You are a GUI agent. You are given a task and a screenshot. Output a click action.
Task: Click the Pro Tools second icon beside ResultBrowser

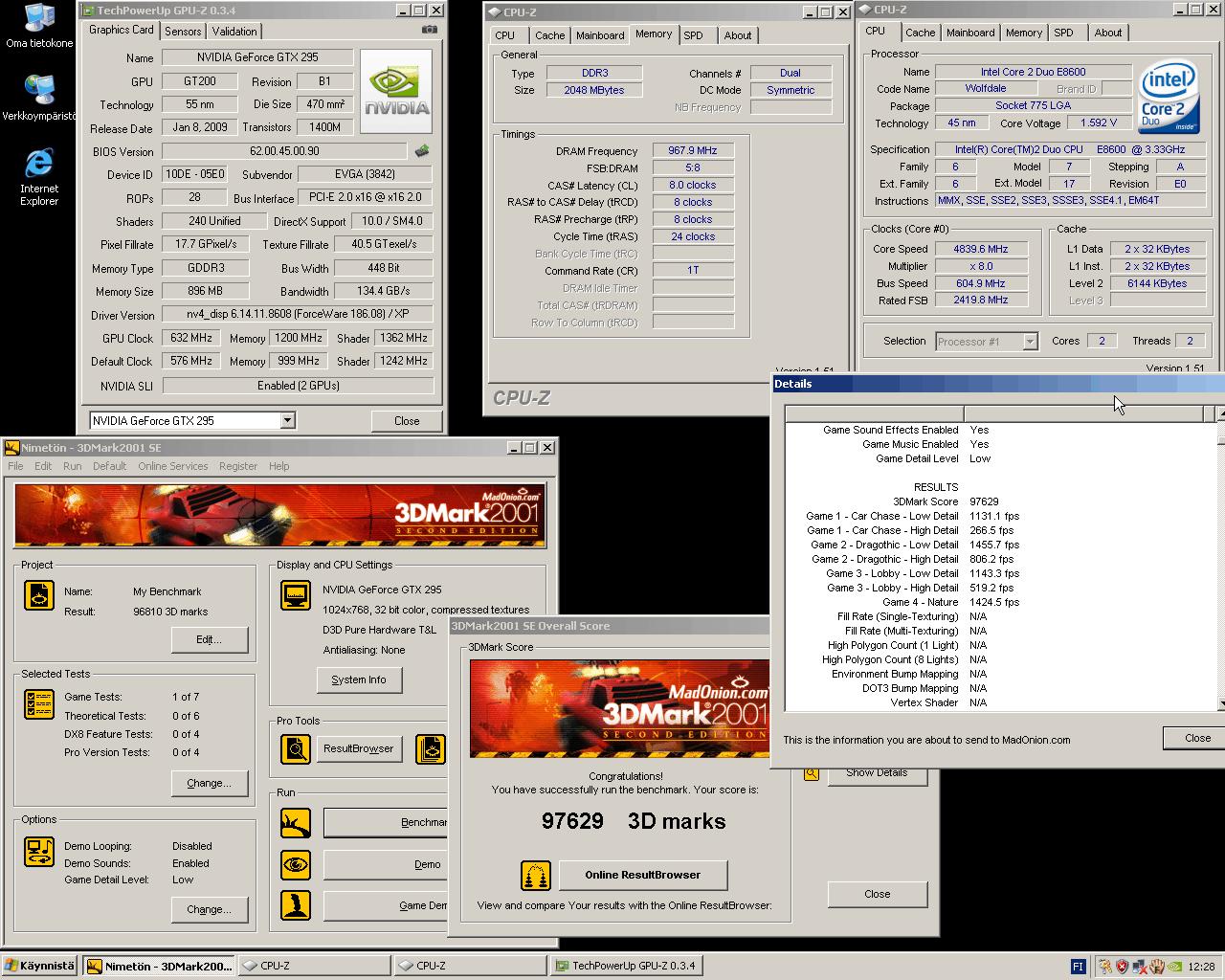point(431,748)
